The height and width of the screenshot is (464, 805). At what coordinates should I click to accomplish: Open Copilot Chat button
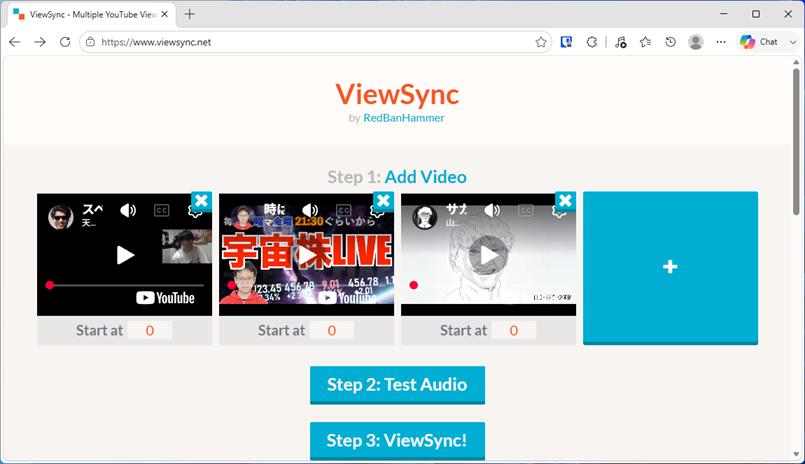(x=759, y=42)
